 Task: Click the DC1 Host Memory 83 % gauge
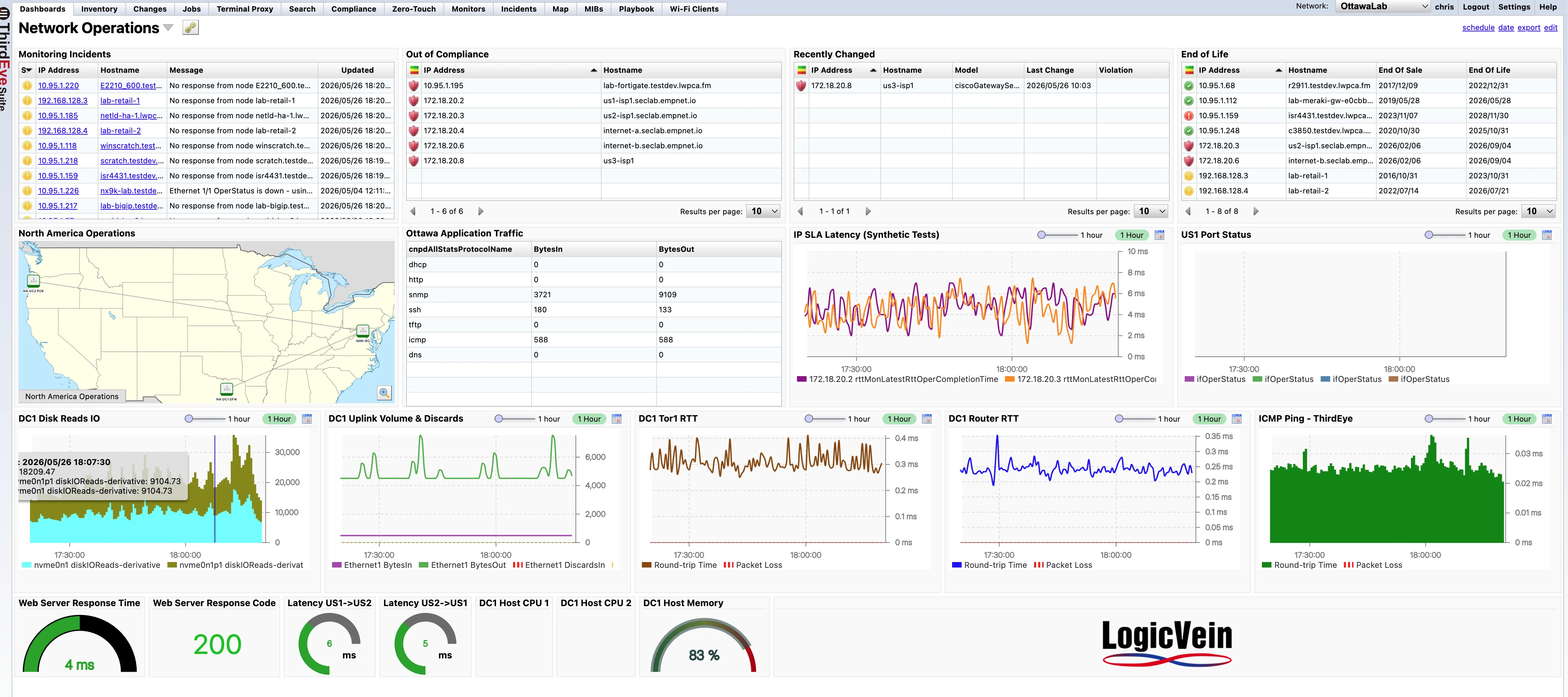click(x=704, y=645)
